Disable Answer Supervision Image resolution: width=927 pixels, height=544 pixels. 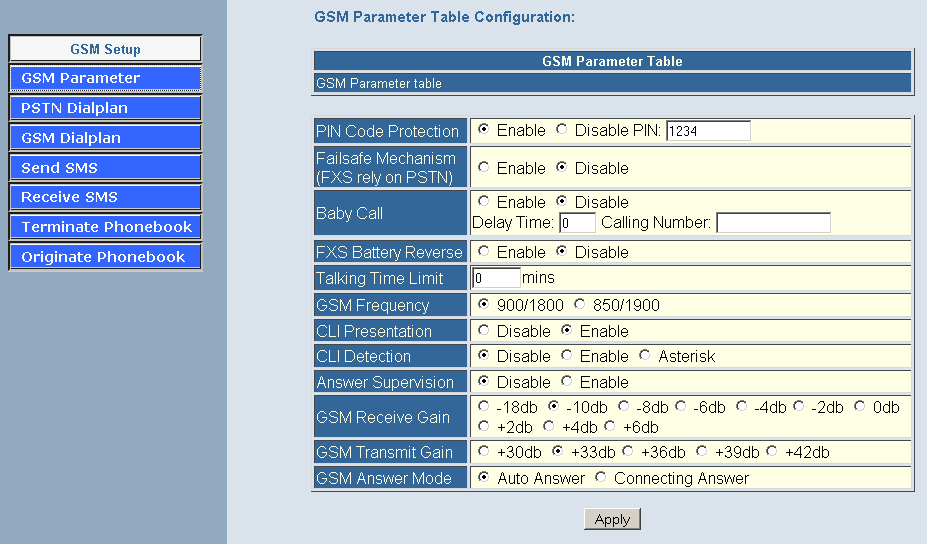[484, 381]
